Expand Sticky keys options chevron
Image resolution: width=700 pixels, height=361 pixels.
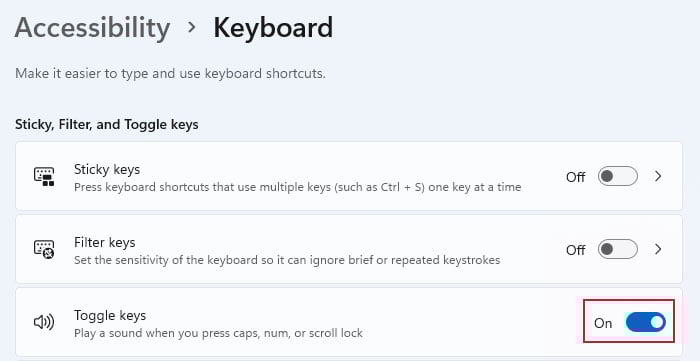pyautogui.click(x=658, y=176)
